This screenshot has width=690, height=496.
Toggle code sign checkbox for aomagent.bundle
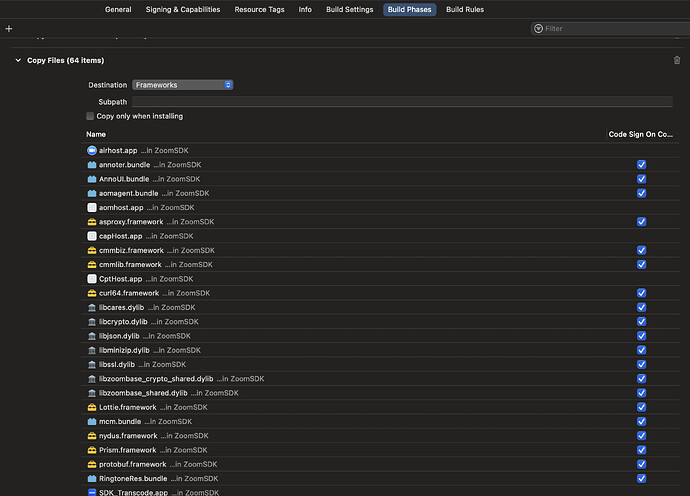[641, 193]
